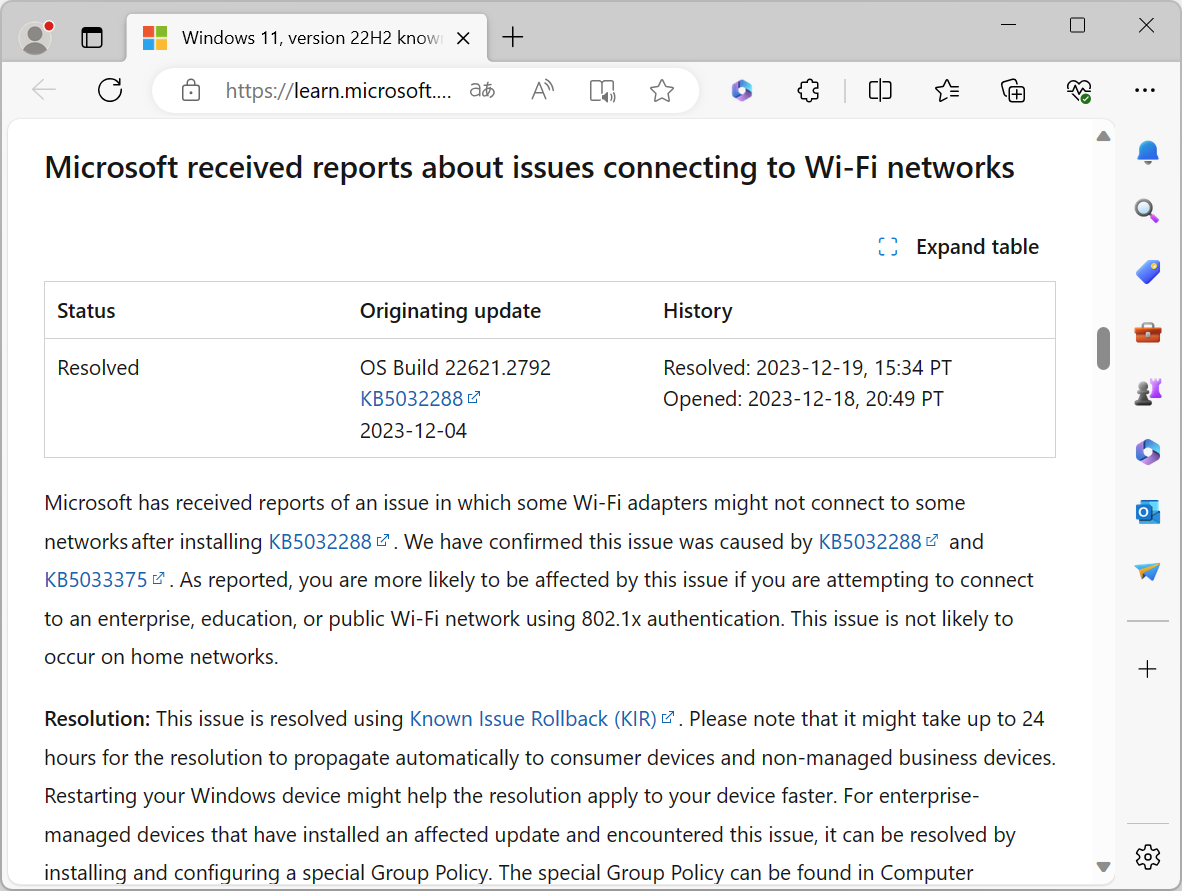Image resolution: width=1182 pixels, height=891 pixels.
Task: Toggle Split screen view
Action: point(880,91)
